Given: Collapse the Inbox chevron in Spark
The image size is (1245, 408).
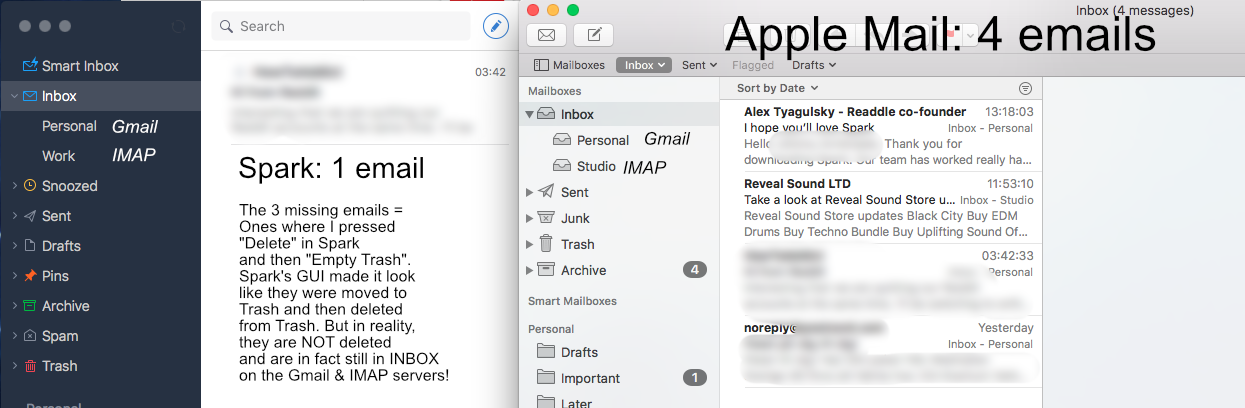Looking at the screenshot, I should (13, 97).
